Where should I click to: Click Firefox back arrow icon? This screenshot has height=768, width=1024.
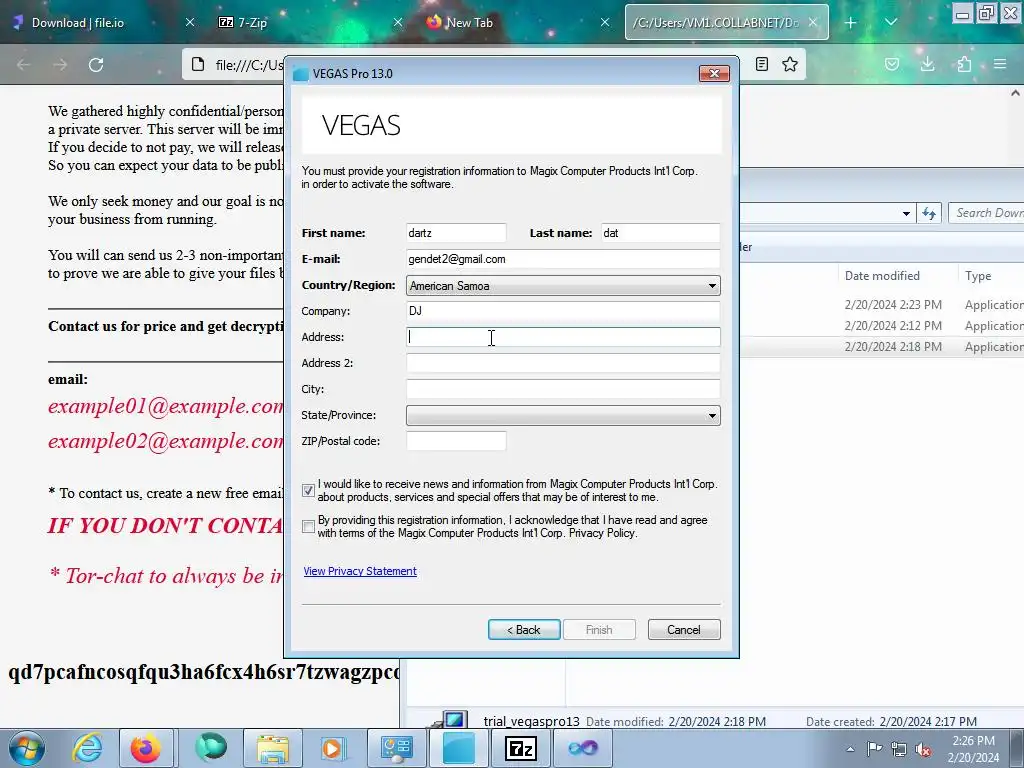pyautogui.click(x=24, y=65)
